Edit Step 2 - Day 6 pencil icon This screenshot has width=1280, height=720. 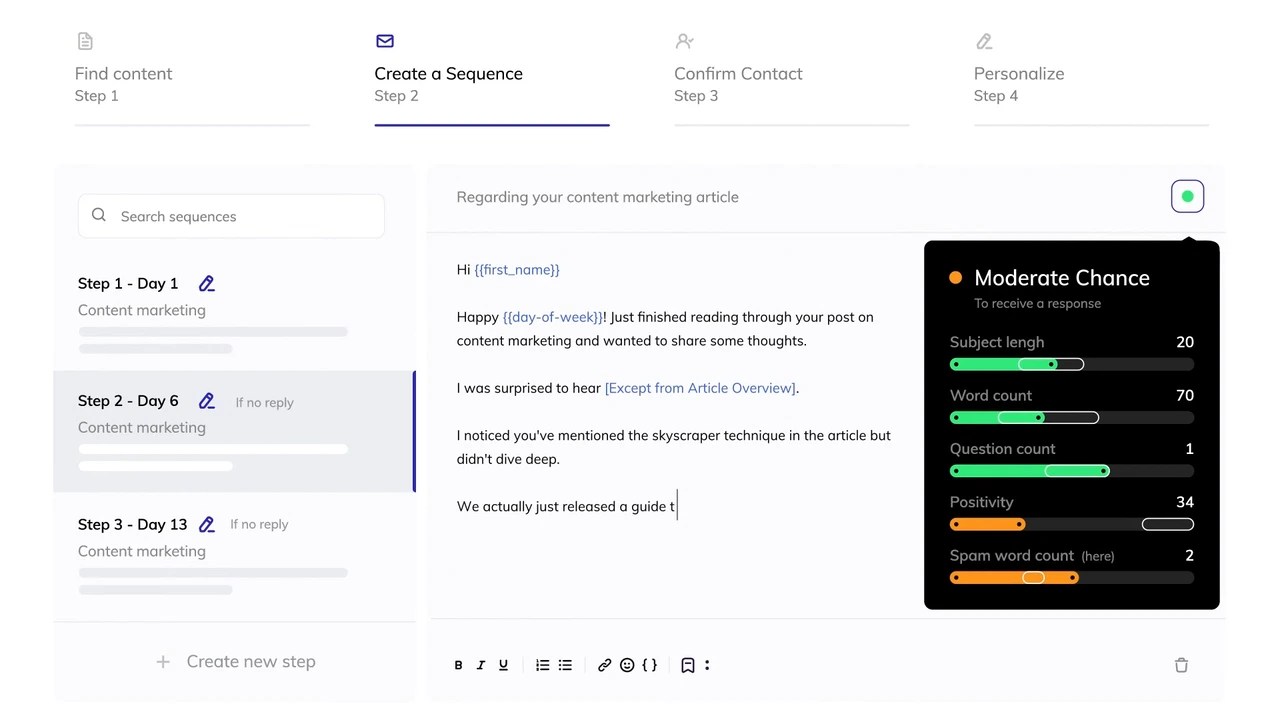point(206,401)
